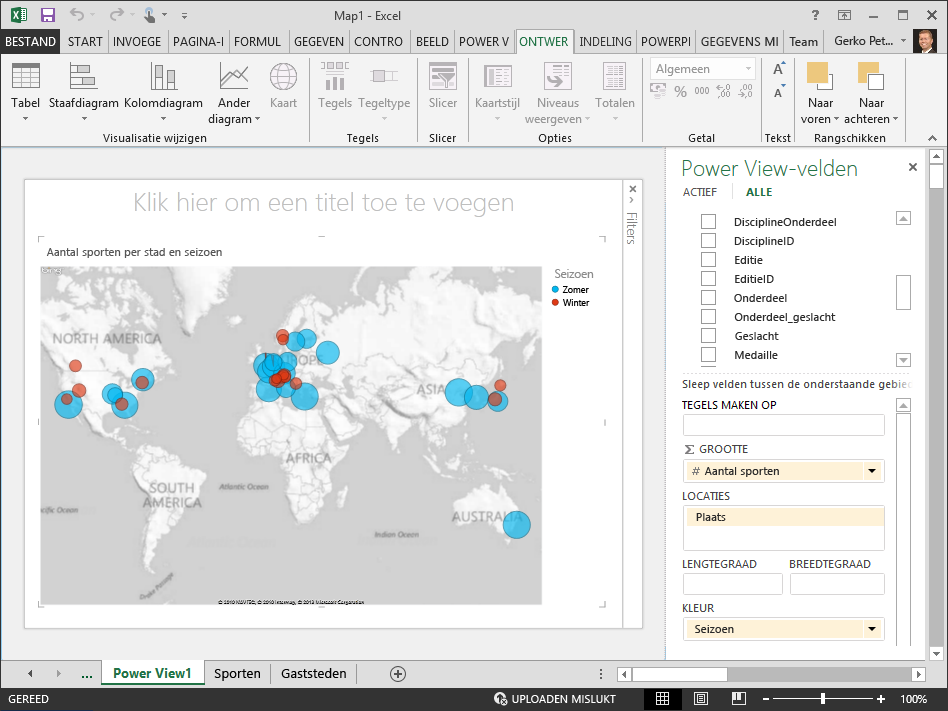Viewport: 948px width, 711px height.
Task: Insert a Slicer with funnel icon
Action: pyautogui.click(x=443, y=76)
